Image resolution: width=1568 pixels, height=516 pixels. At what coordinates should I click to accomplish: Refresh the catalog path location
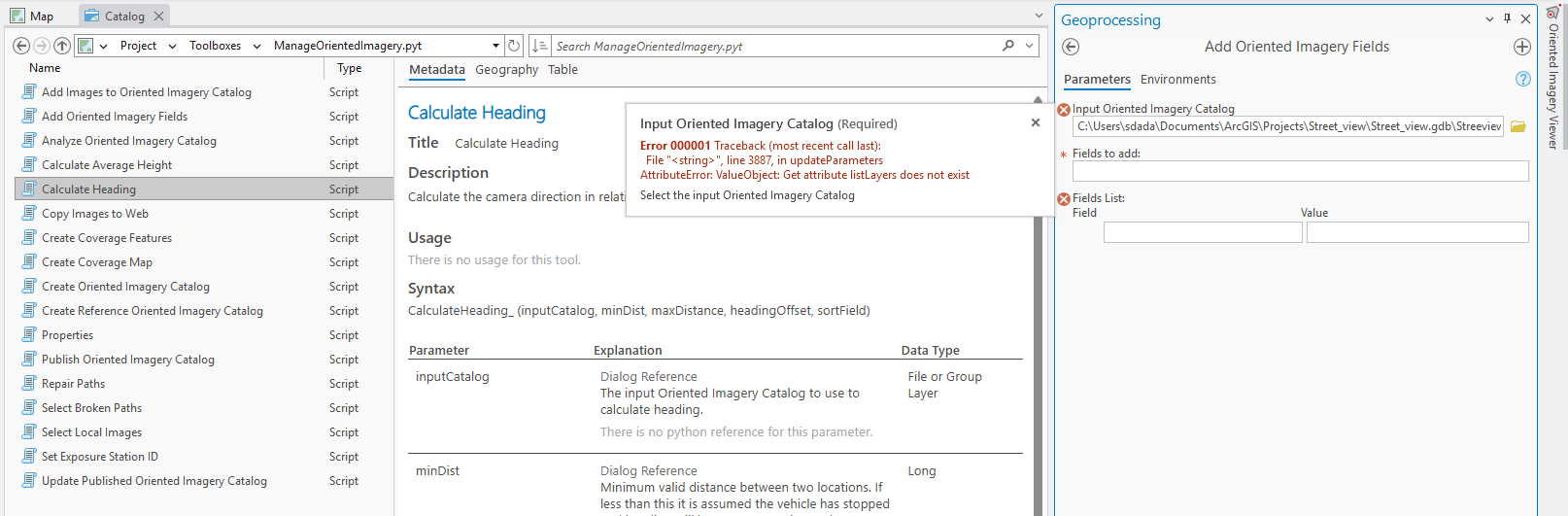coord(514,46)
